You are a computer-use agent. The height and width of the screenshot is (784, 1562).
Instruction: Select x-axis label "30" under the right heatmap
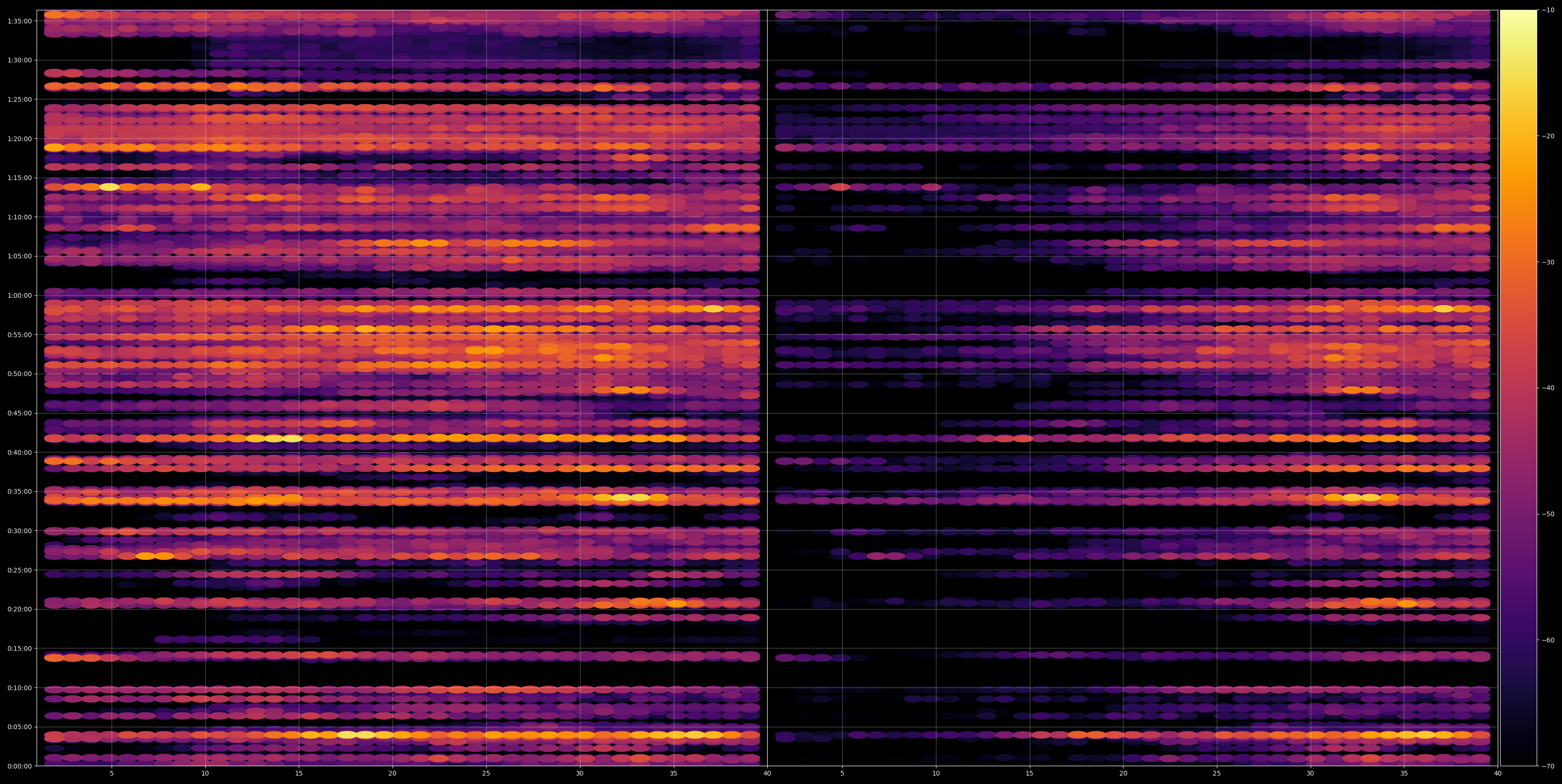pyautogui.click(x=1310, y=774)
